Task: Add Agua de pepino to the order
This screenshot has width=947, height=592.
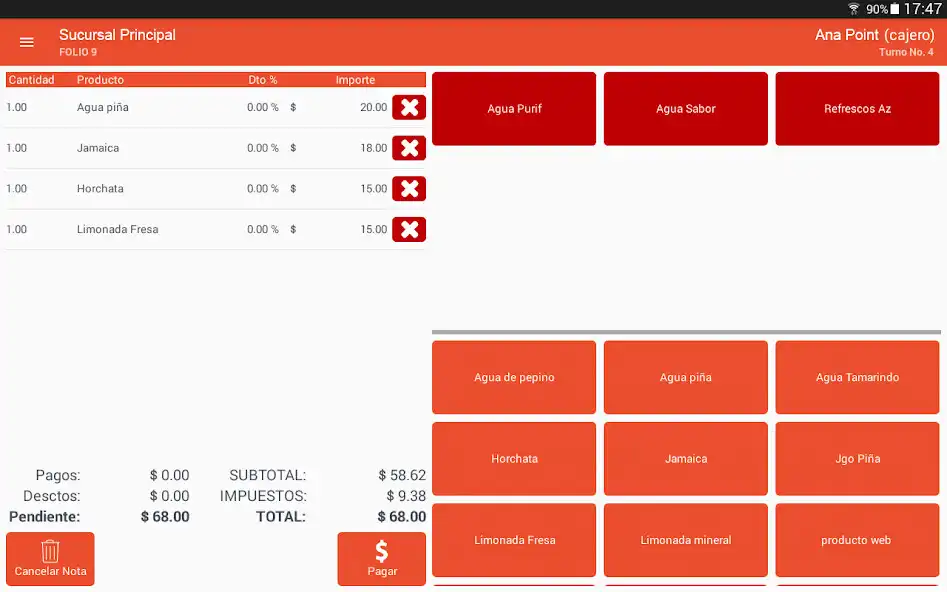Action: (x=513, y=377)
